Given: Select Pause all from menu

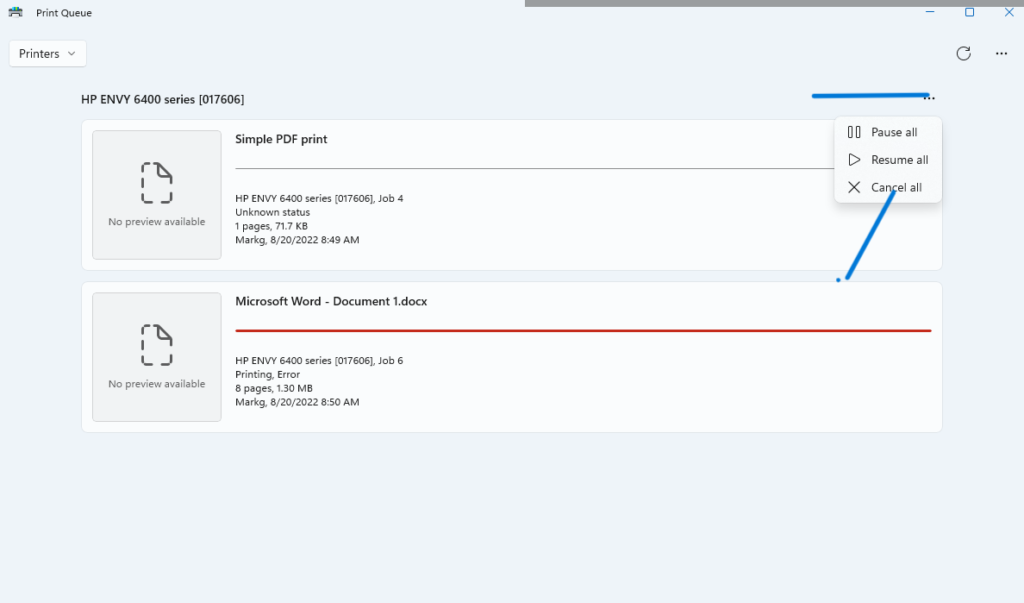Looking at the screenshot, I should [888, 132].
